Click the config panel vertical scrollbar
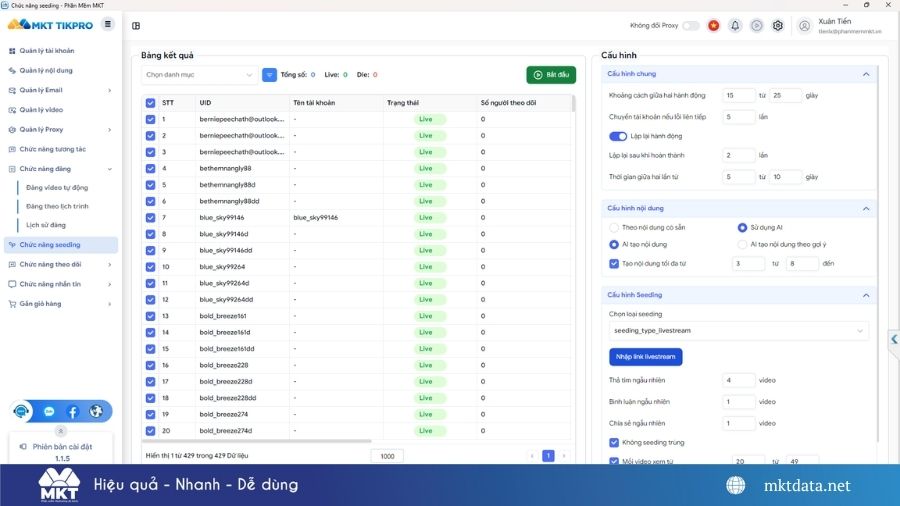This screenshot has height=506, width=900. click(x=878, y=252)
